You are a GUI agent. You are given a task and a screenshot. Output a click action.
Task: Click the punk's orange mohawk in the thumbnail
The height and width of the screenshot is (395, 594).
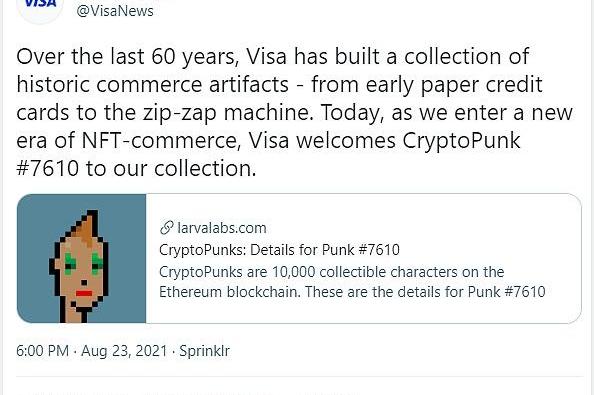[86, 228]
